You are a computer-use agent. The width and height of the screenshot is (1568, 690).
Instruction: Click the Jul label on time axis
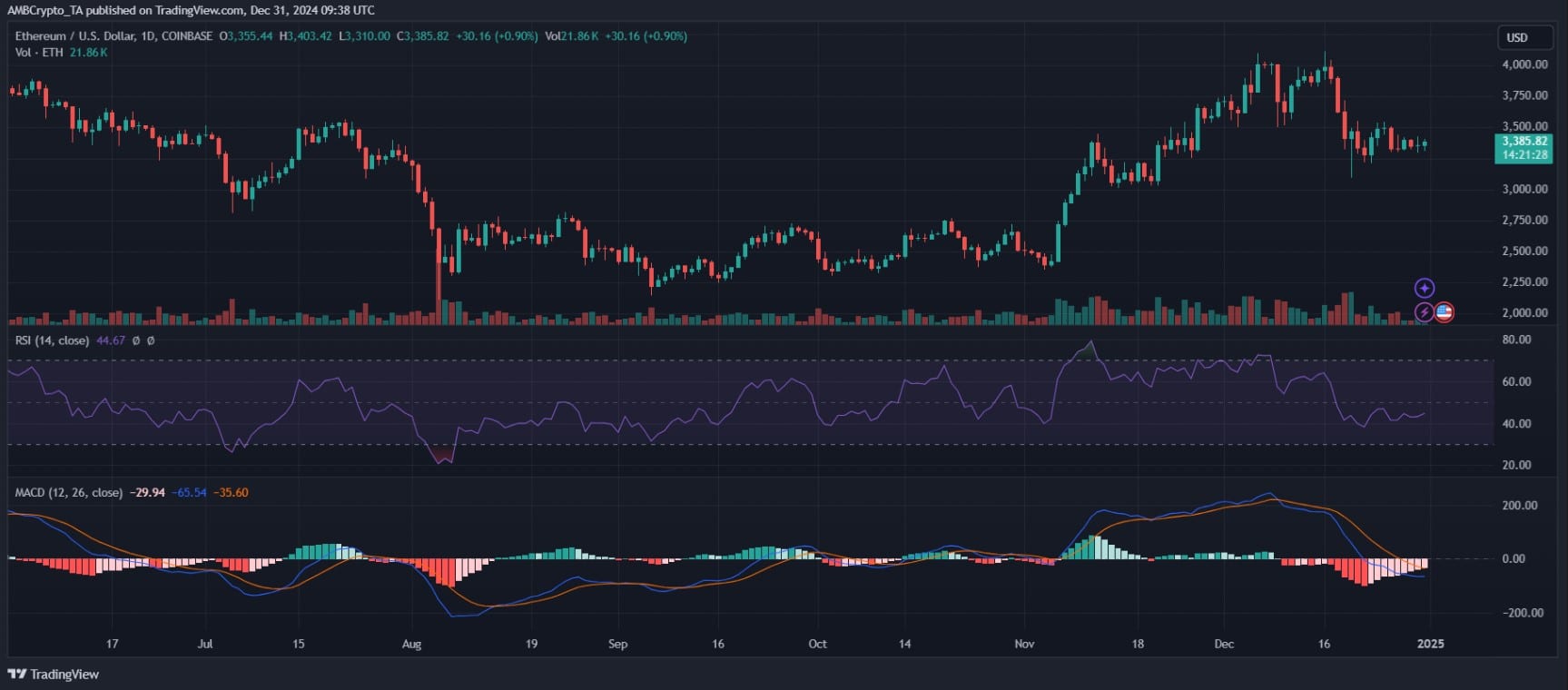[205, 644]
